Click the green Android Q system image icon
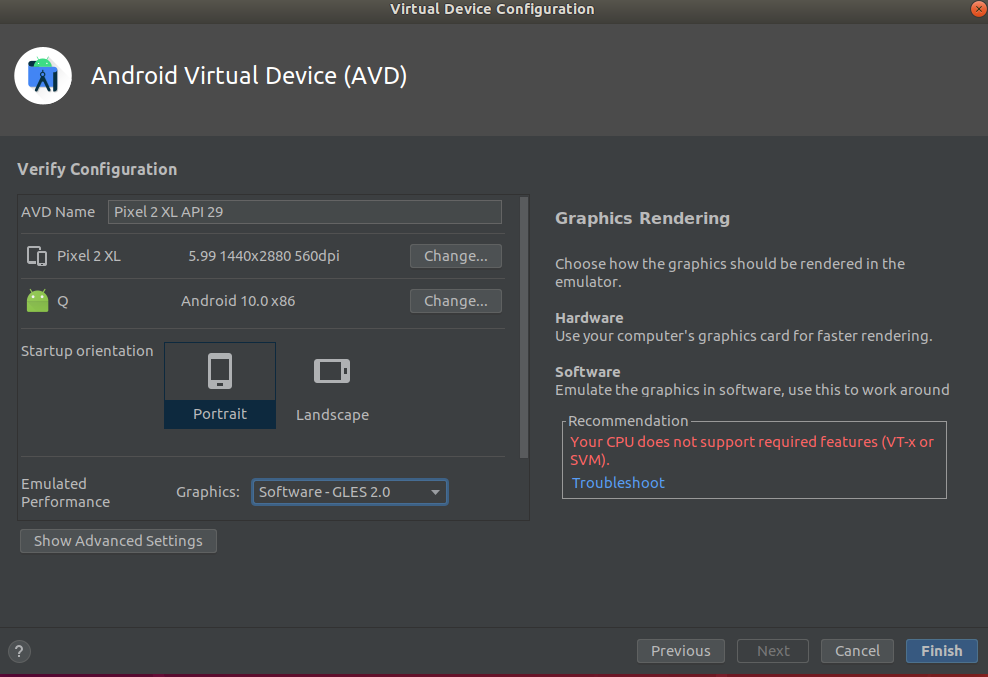This screenshot has width=988, height=677. tap(37, 301)
